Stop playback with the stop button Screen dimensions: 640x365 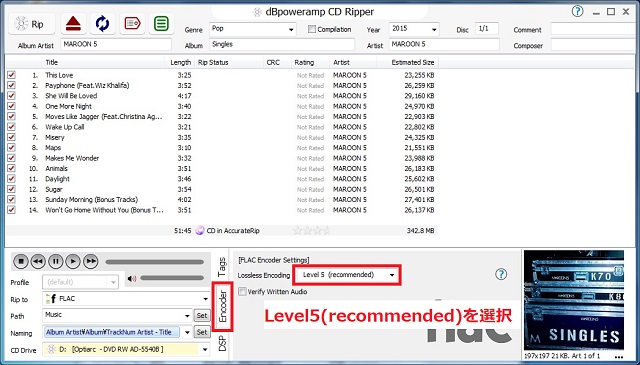(21, 261)
